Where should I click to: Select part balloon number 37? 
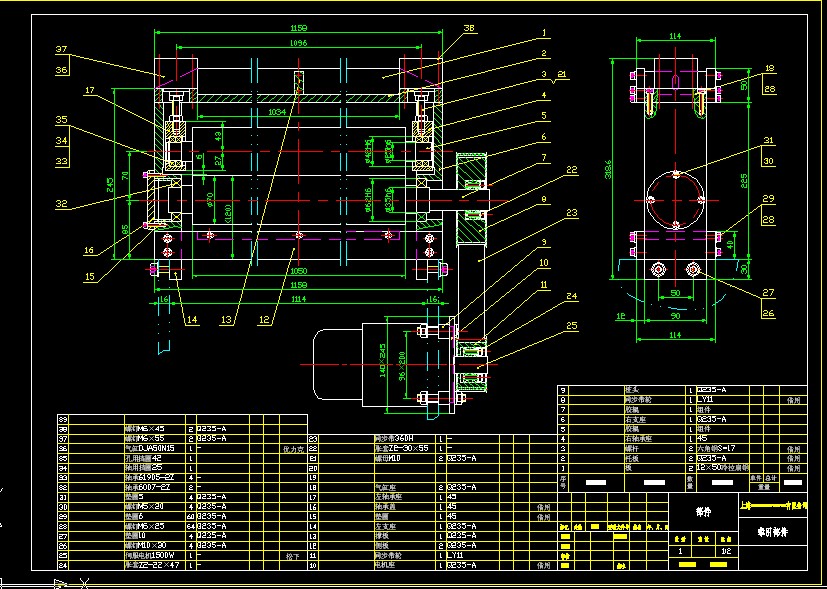[x=61, y=49]
